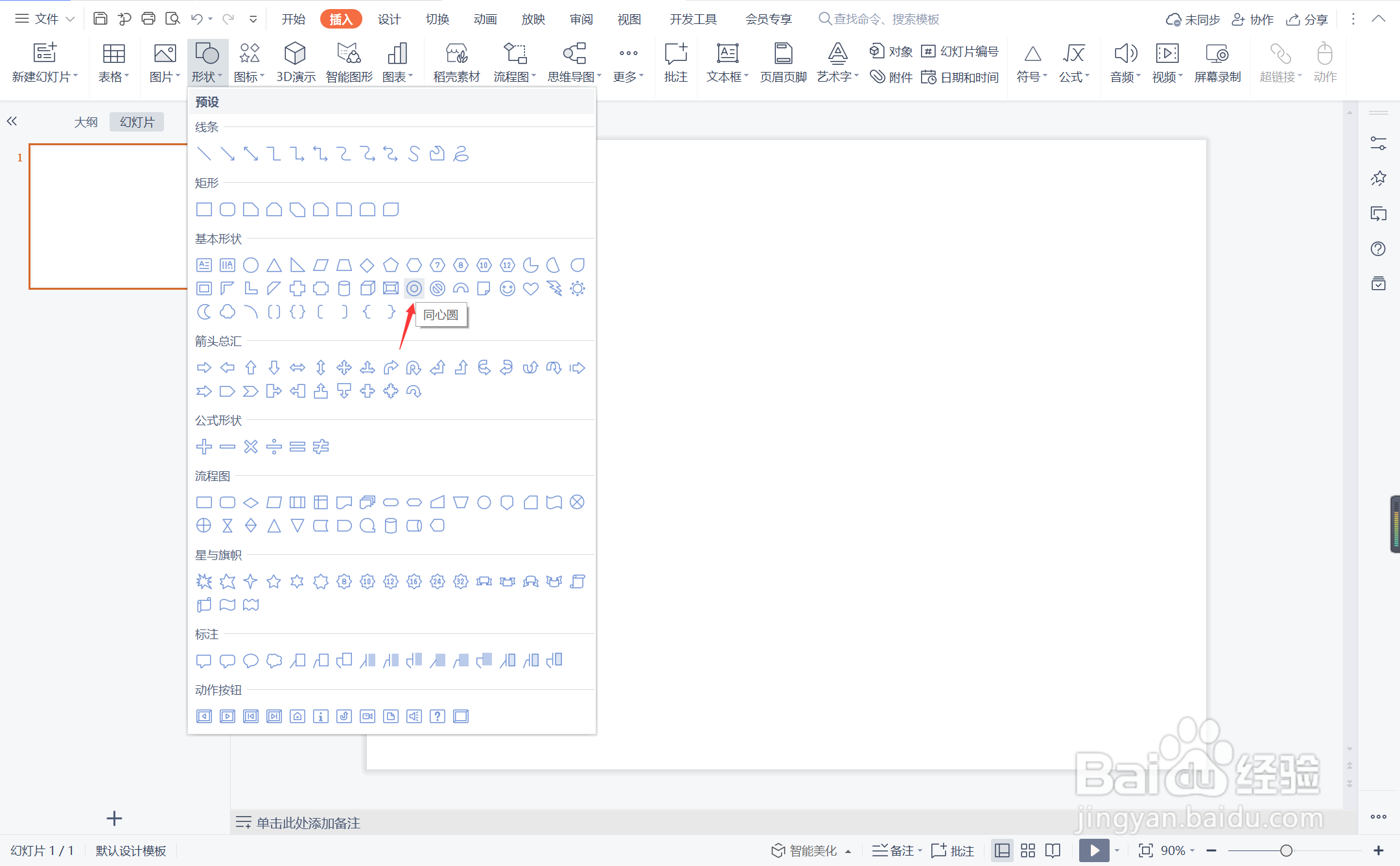The image size is (1400, 866).
Task: Adjust the zoom slider handle
Action: click(1287, 850)
